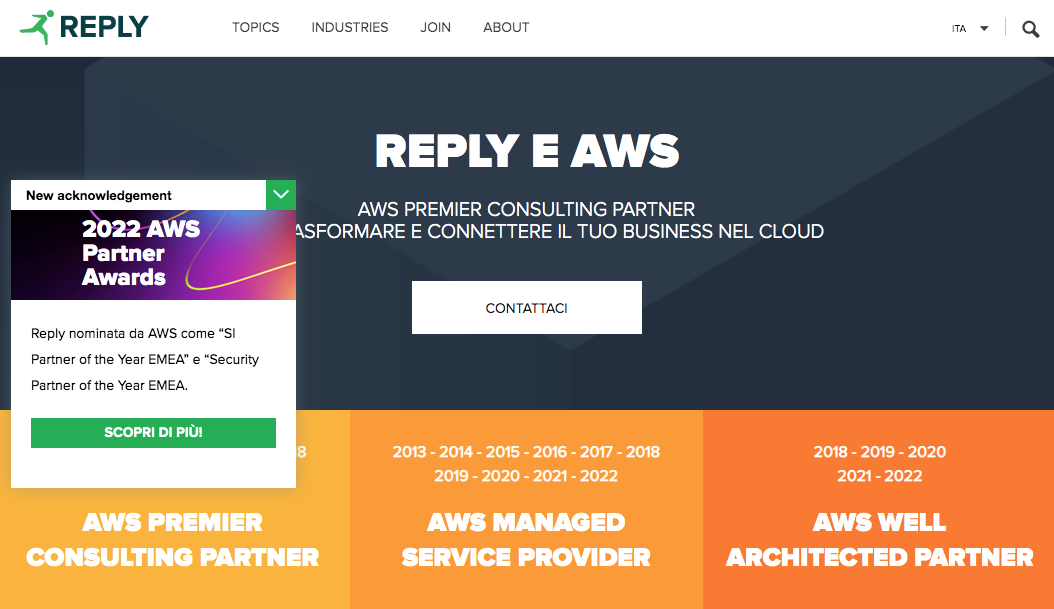Click the AWS WELL ARCHITECTED PARTNER panel
The width and height of the screenshot is (1054, 609).
pyautogui.click(x=879, y=540)
